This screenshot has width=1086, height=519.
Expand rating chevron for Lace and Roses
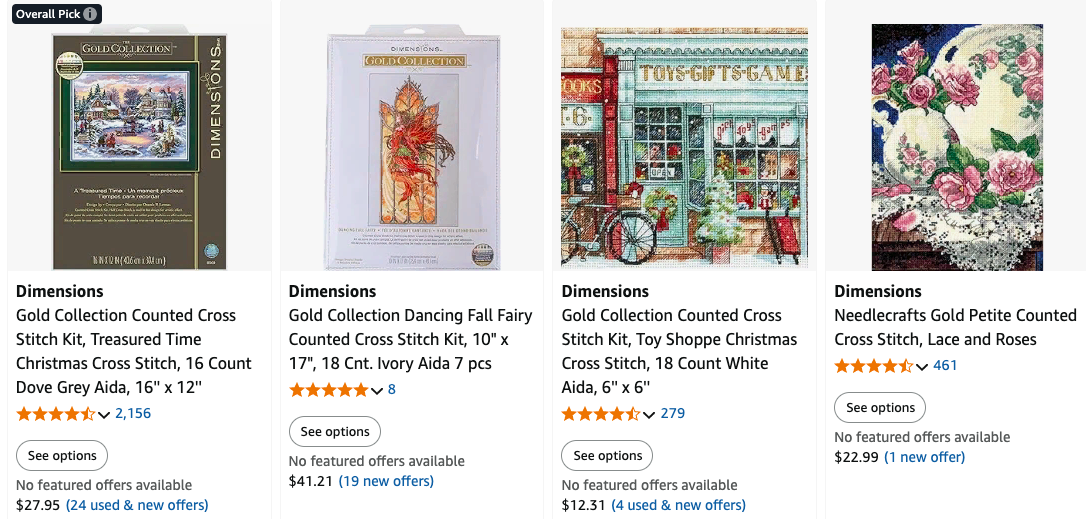click(x=922, y=366)
